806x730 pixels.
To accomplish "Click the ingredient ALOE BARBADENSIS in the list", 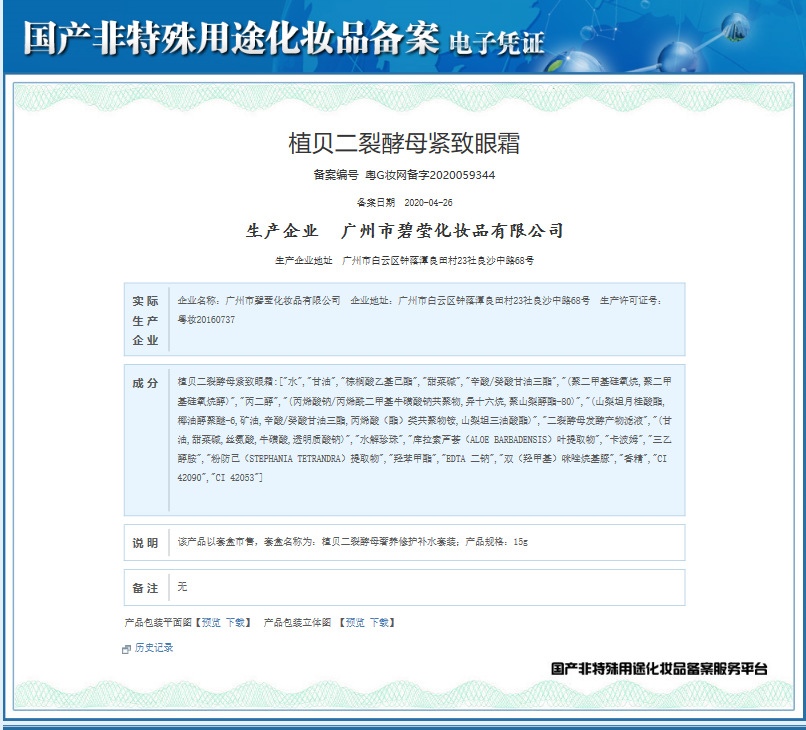I will pyautogui.click(x=508, y=440).
